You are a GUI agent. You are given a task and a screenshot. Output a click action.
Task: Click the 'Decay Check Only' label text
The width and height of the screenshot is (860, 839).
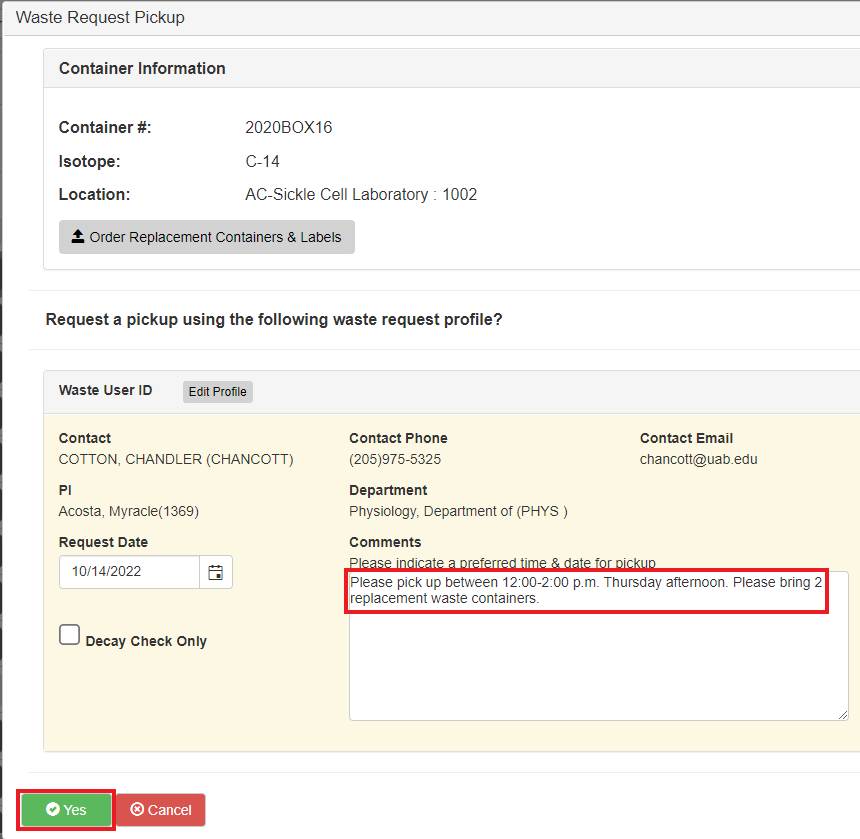click(x=146, y=641)
